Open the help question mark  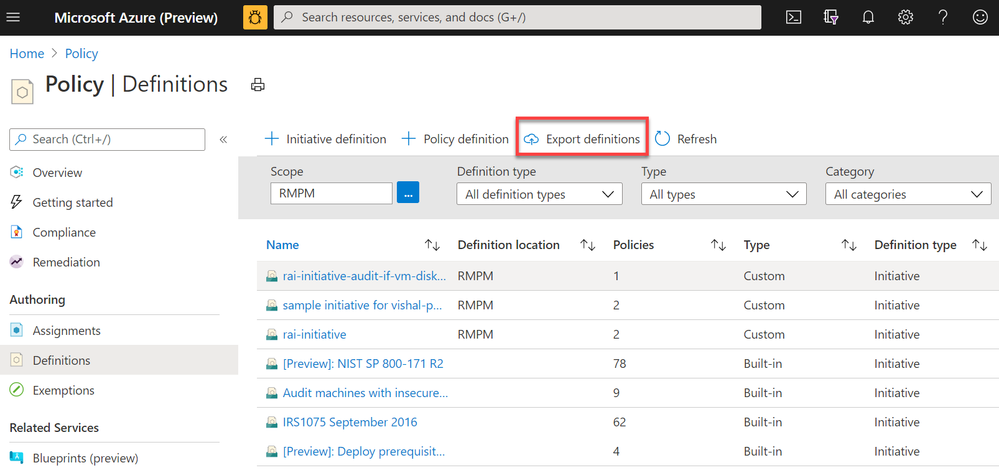944,18
